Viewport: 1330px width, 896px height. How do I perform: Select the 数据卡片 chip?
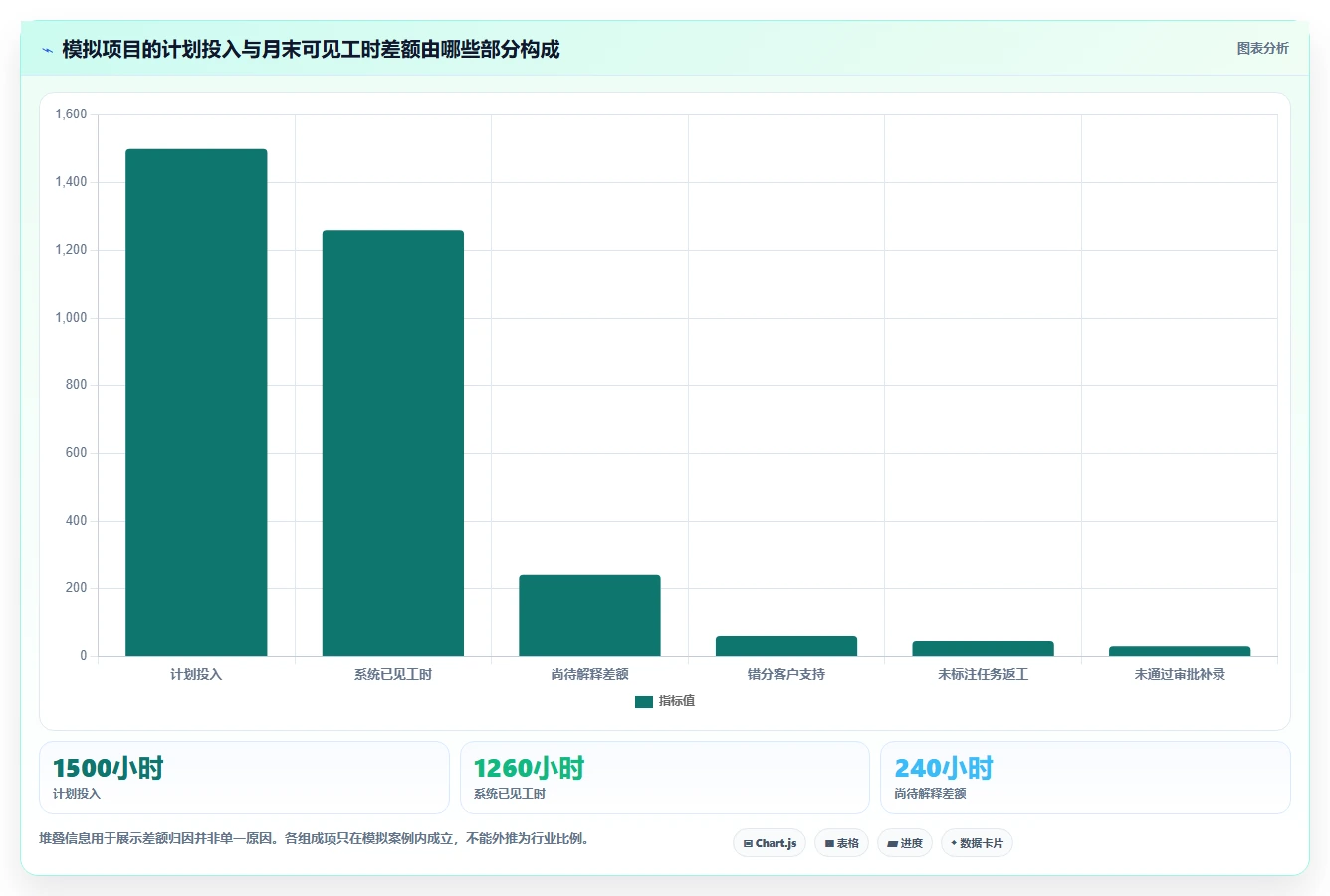(x=977, y=843)
